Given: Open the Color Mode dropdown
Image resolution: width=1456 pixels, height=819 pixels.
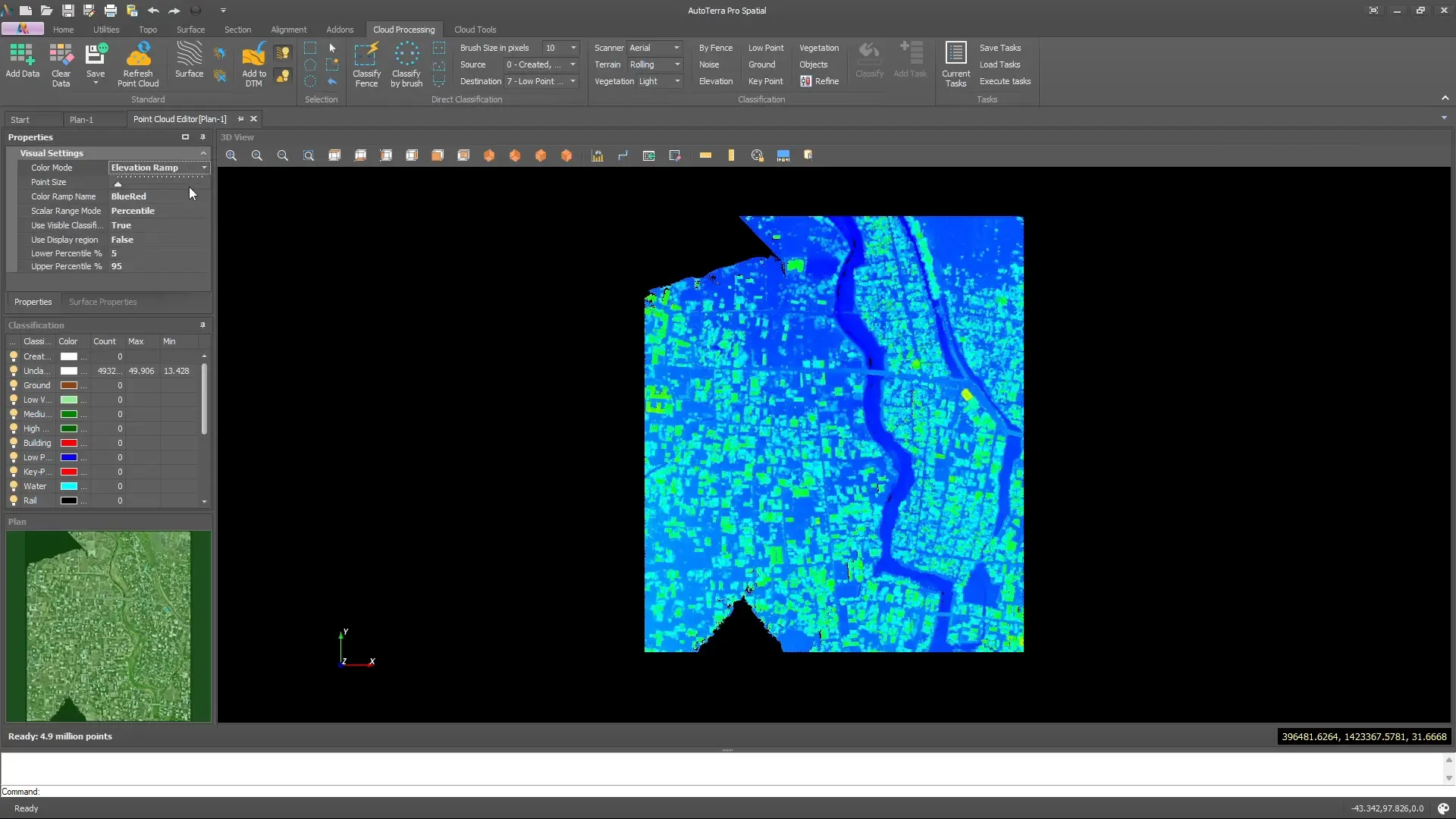Looking at the screenshot, I should pyautogui.click(x=158, y=168).
